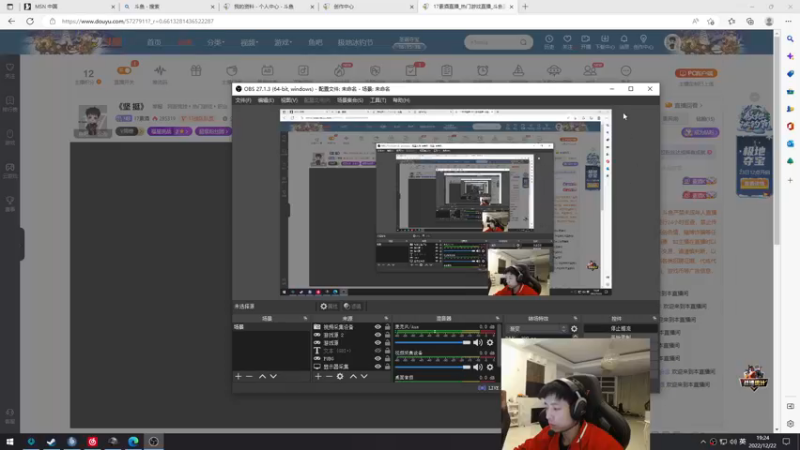
Task: Pop out the Audio Mixer dock panel
Action: (497, 318)
